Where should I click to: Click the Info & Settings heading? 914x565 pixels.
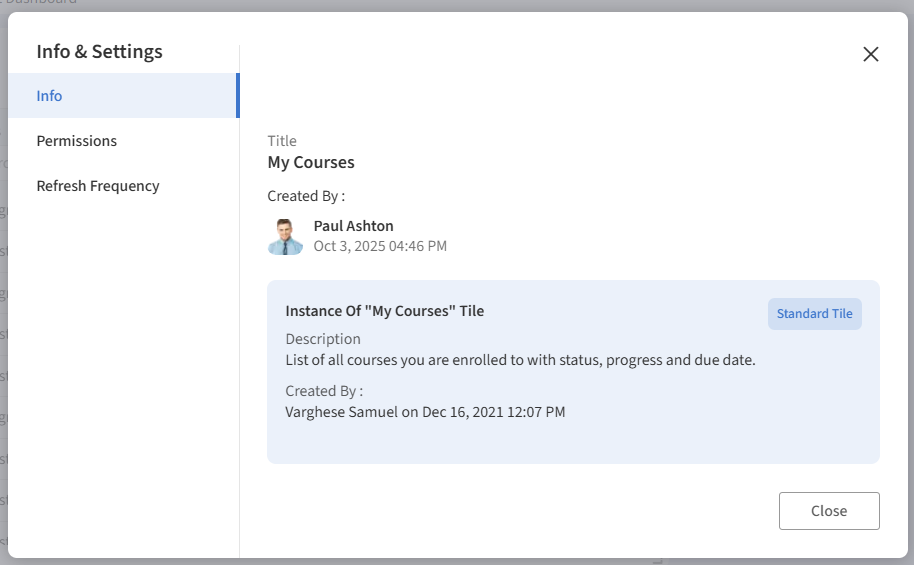point(99,52)
